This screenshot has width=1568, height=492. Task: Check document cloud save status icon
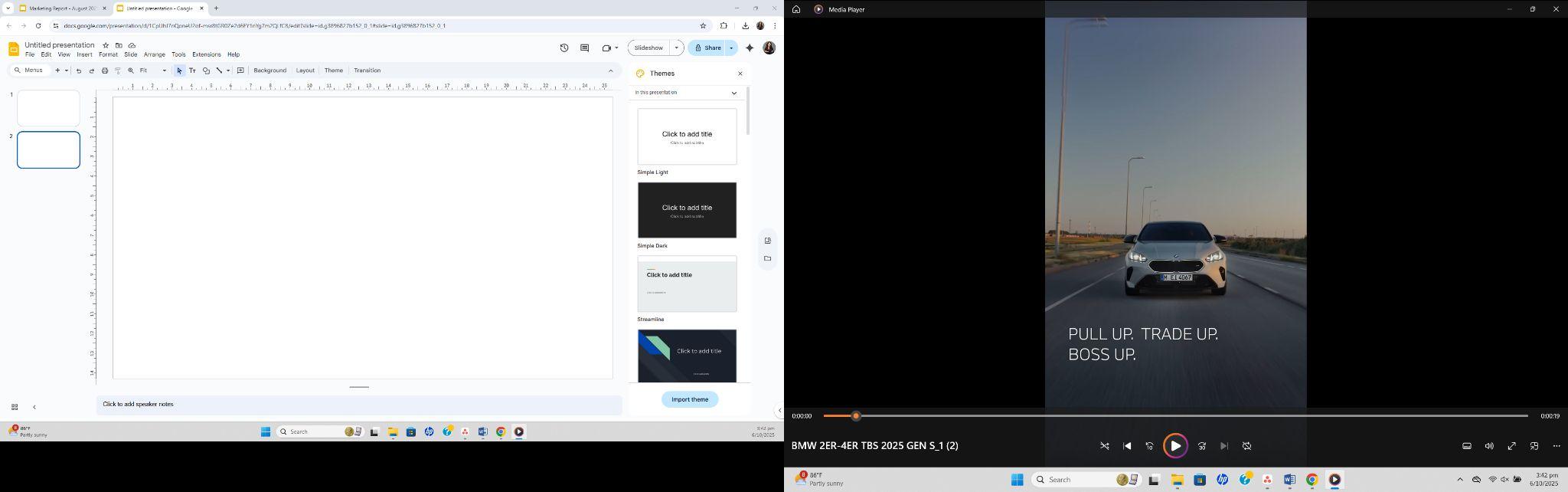point(132,45)
